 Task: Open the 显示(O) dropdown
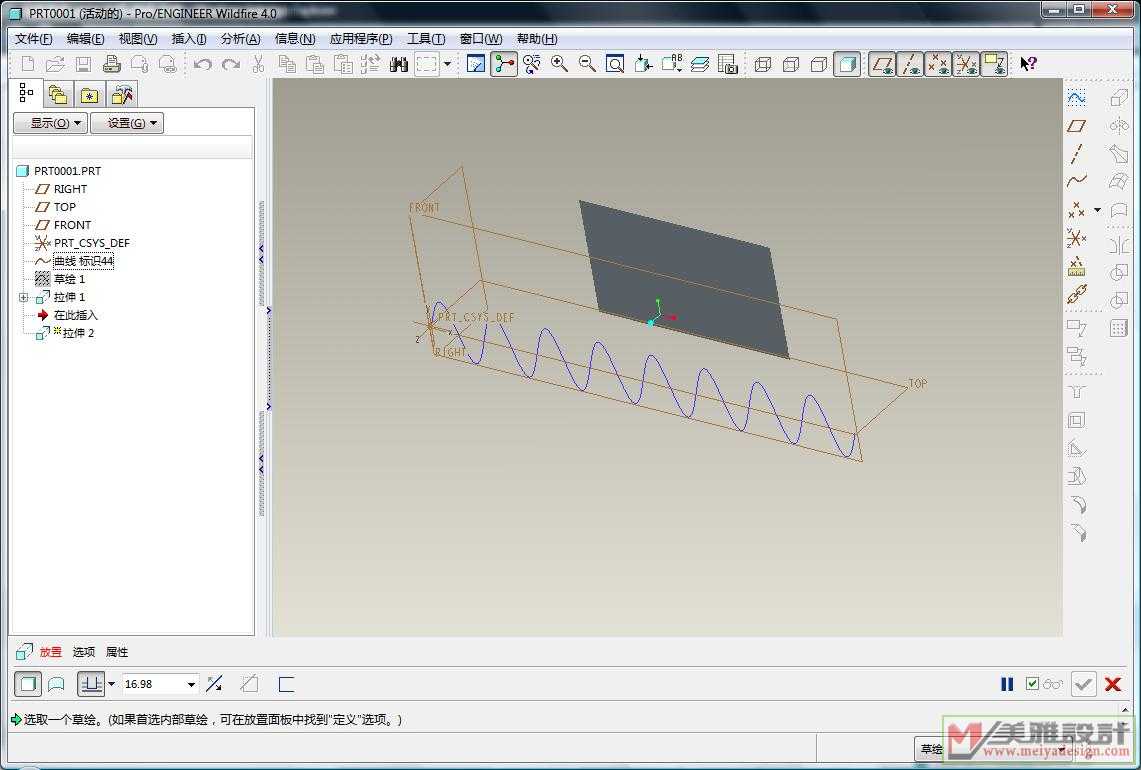(51, 123)
